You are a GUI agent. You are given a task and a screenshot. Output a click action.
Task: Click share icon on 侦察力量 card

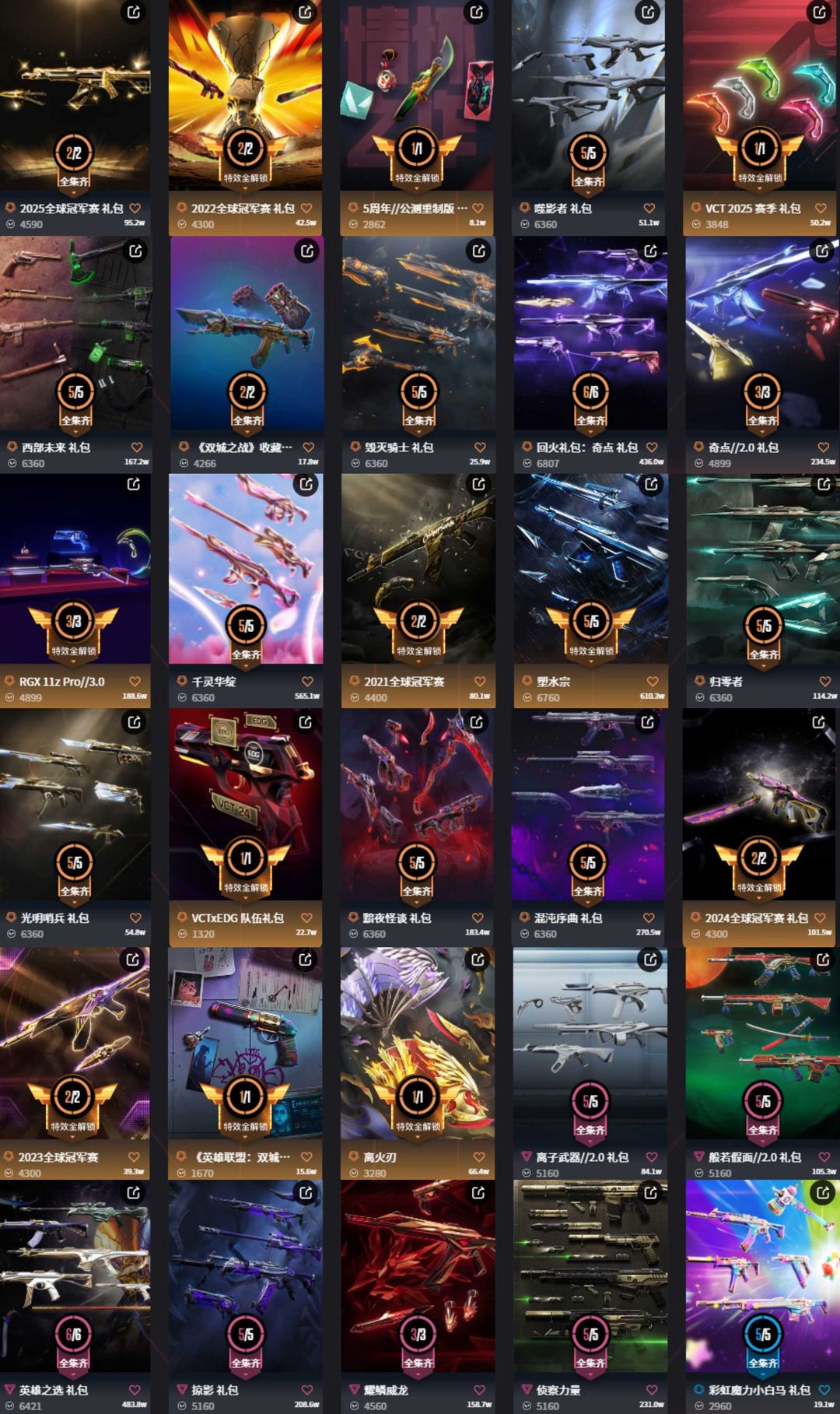point(650,1193)
